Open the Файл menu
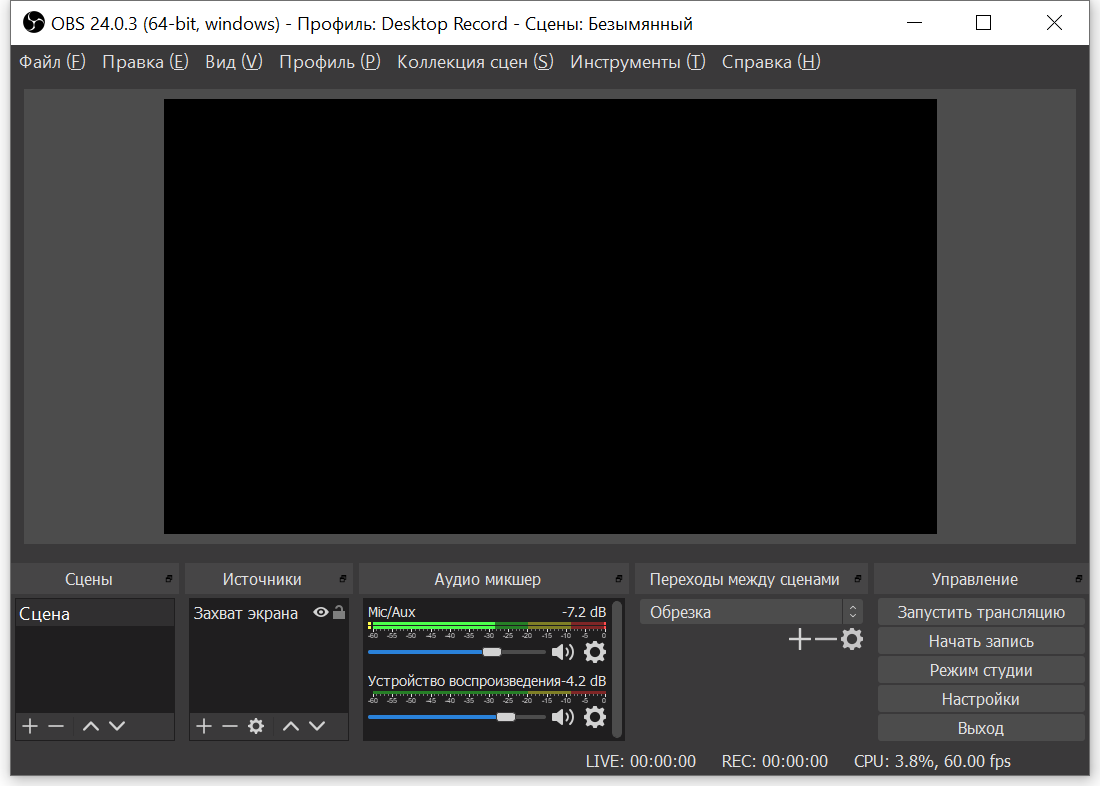1100x786 pixels. click(52, 62)
